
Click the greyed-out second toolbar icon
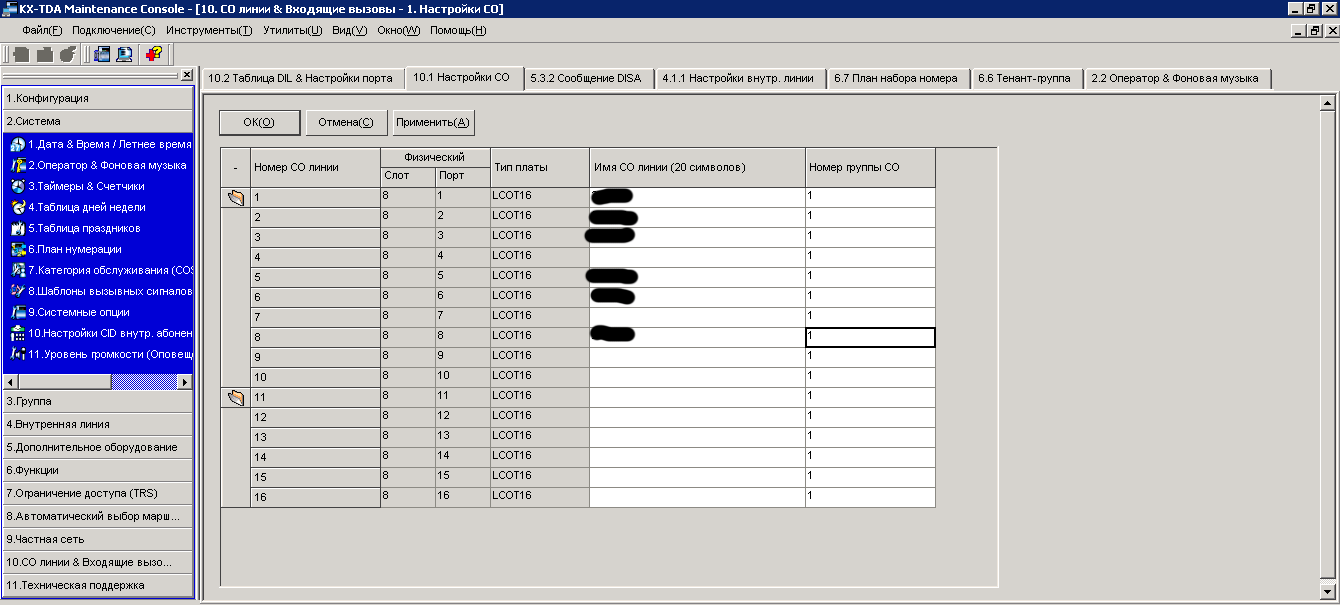point(44,54)
